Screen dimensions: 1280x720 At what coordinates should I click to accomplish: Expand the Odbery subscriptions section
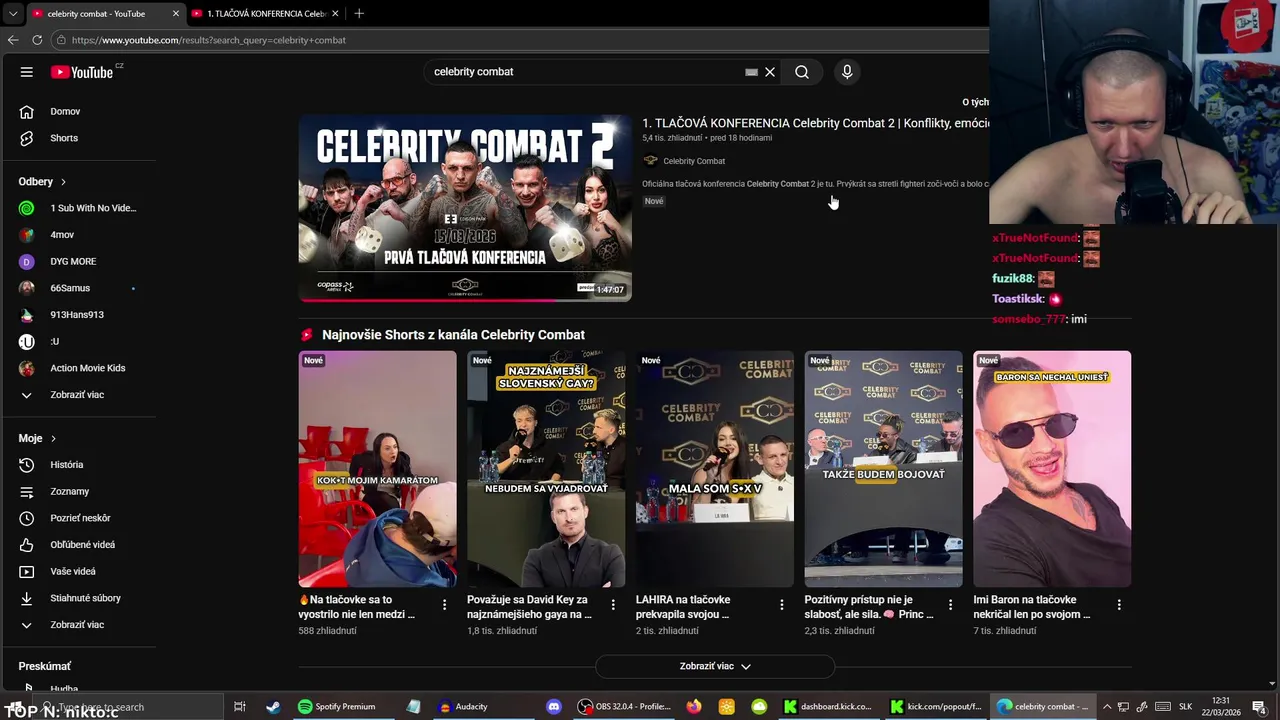63,182
